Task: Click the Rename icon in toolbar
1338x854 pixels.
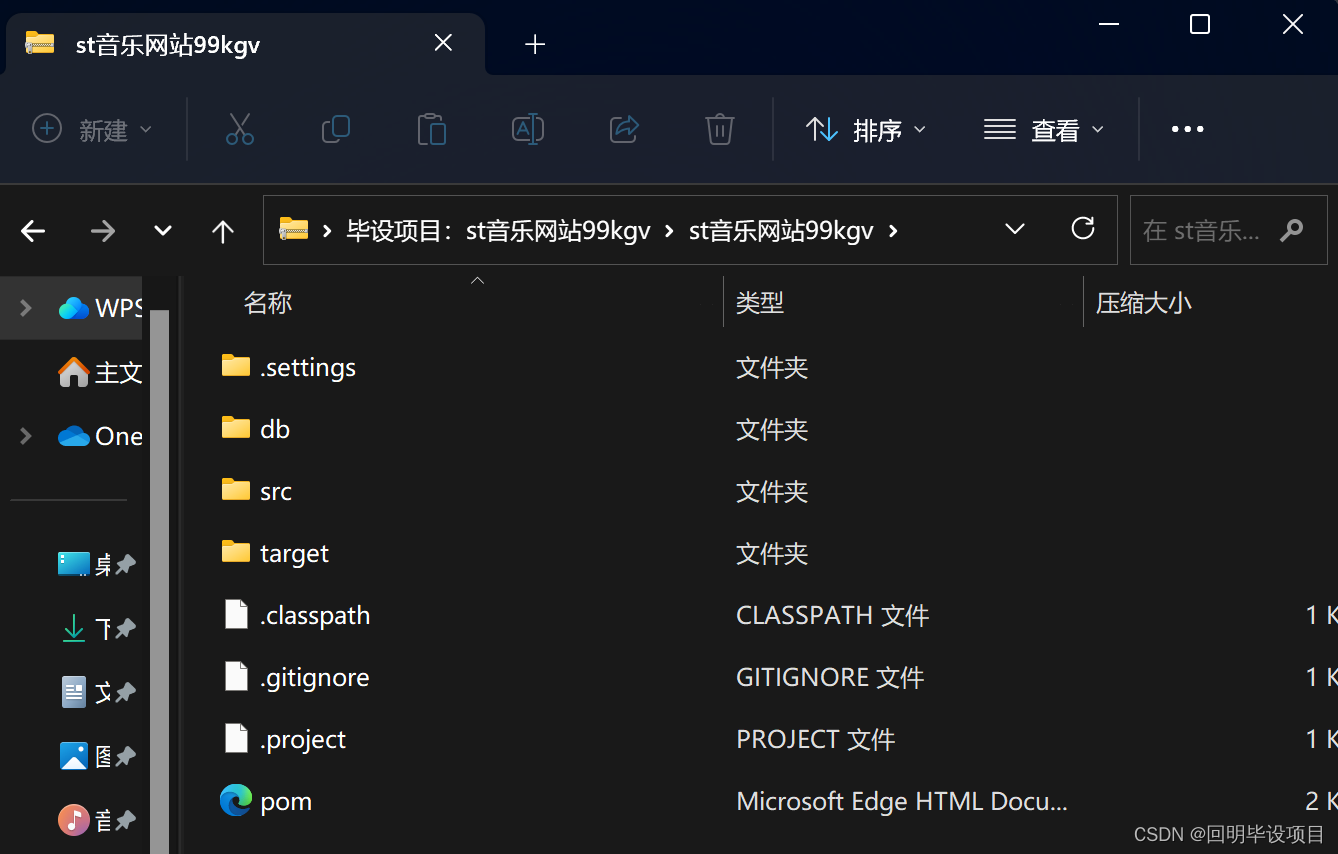Action: coord(528,129)
